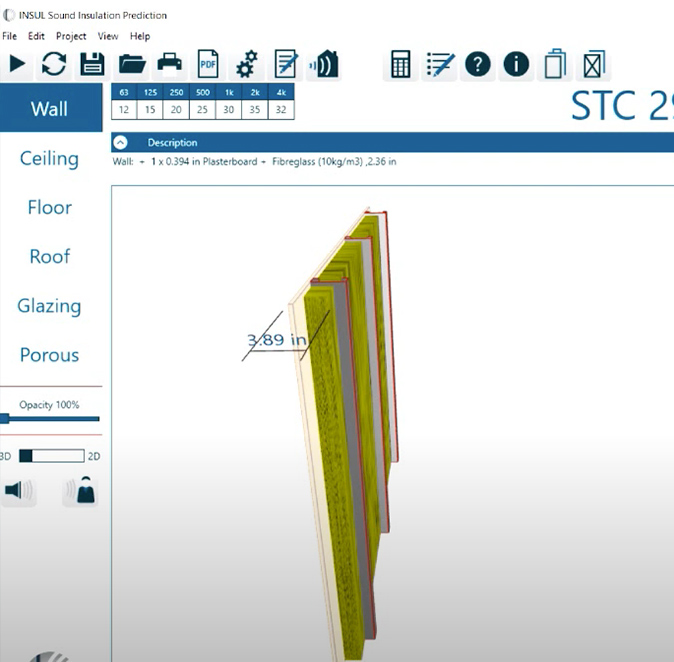Print the report using the printer icon
This screenshot has height=662, width=674.
[x=170, y=65]
